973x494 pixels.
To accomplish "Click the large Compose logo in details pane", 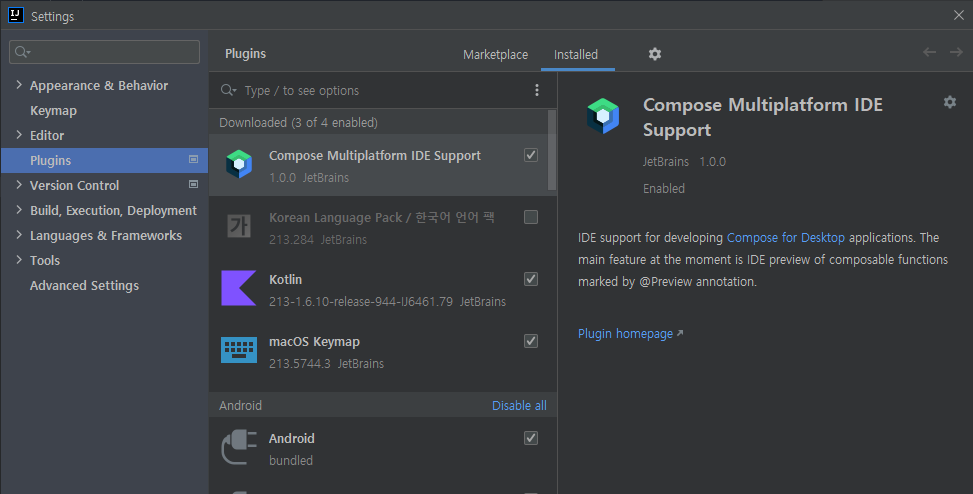I will 603,116.
